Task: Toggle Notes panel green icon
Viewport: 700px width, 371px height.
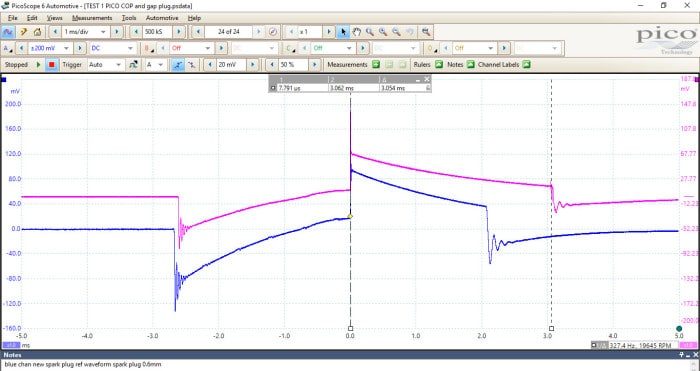Action: coord(471,65)
